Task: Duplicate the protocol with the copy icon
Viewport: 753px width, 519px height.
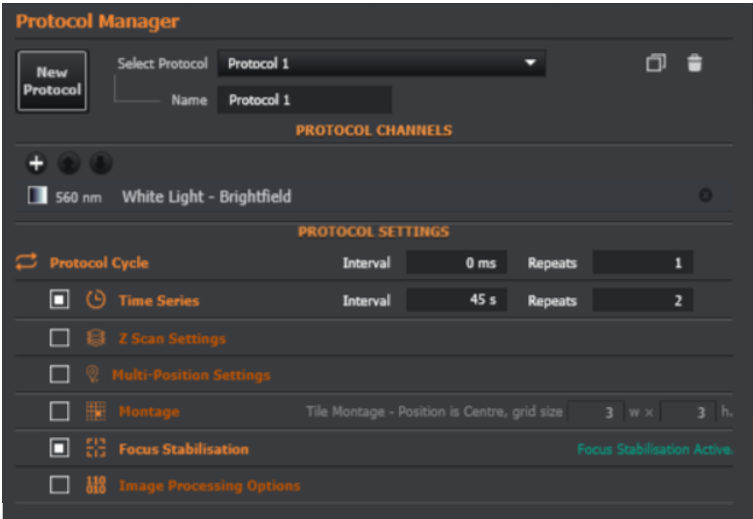Action: pyautogui.click(x=656, y=63)
